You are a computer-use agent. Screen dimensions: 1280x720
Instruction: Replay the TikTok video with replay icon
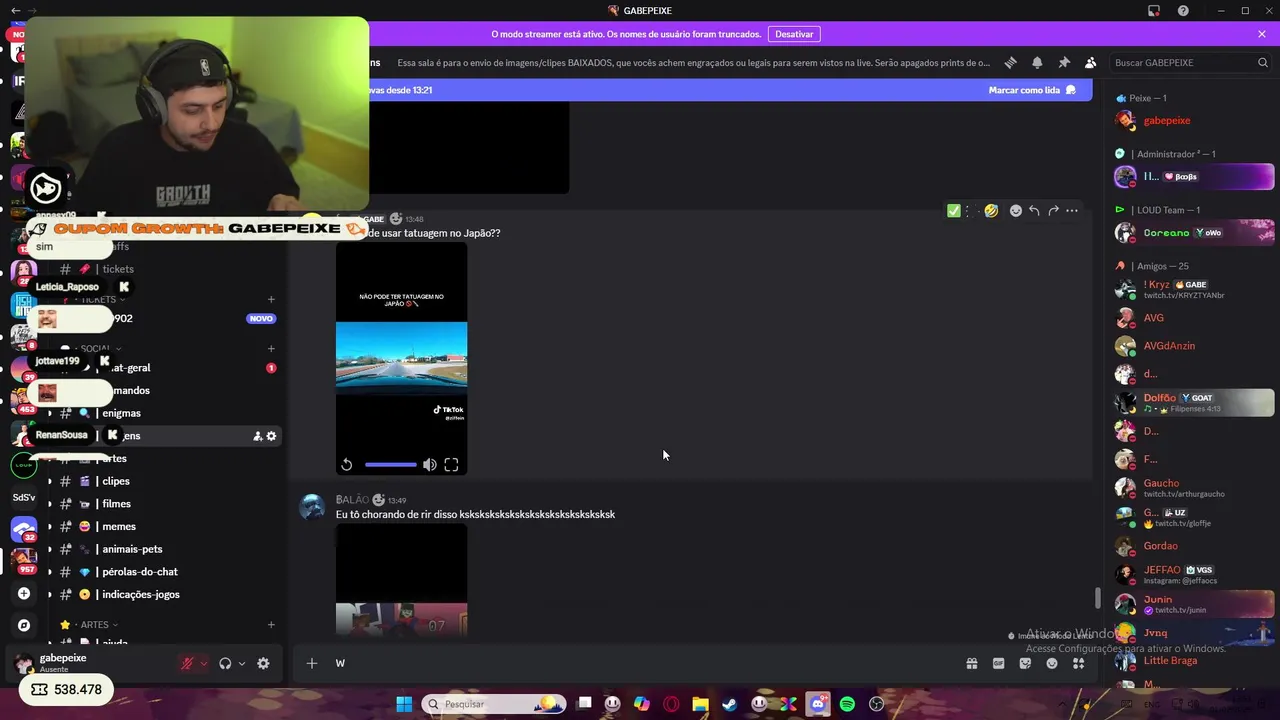(x=346, y=465)
